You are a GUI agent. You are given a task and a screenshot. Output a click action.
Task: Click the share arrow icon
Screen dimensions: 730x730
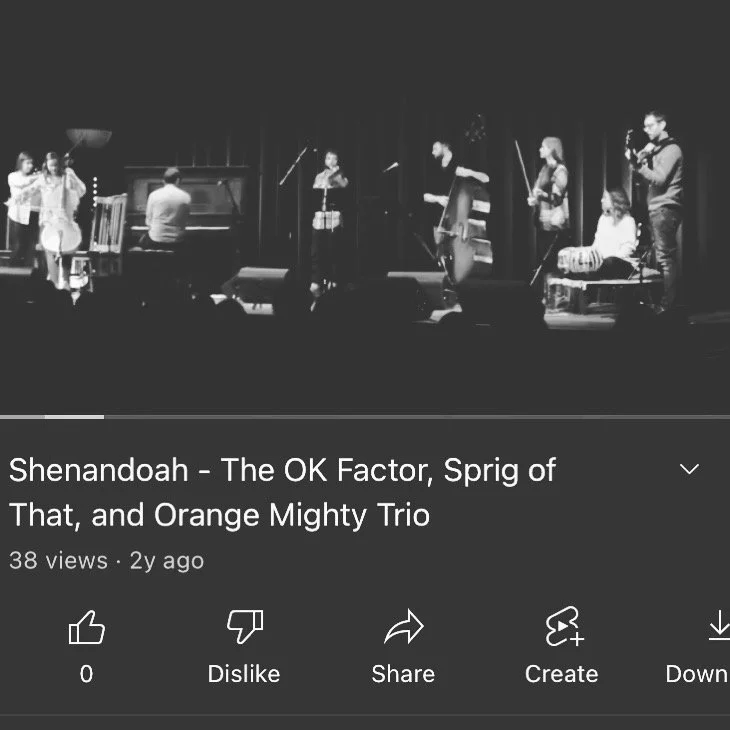coord(404,627)
